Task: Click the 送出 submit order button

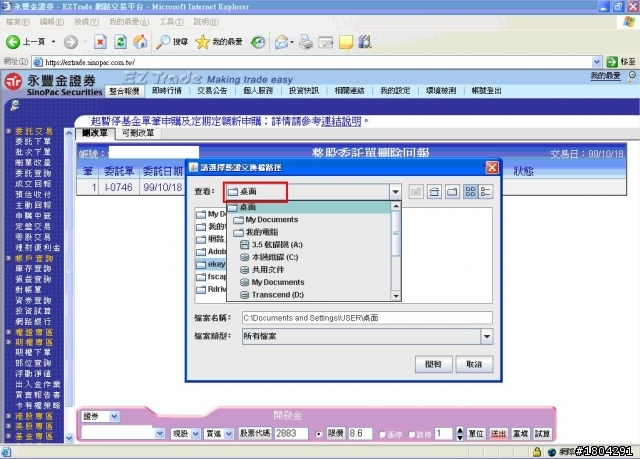Action: click(498, 434)
